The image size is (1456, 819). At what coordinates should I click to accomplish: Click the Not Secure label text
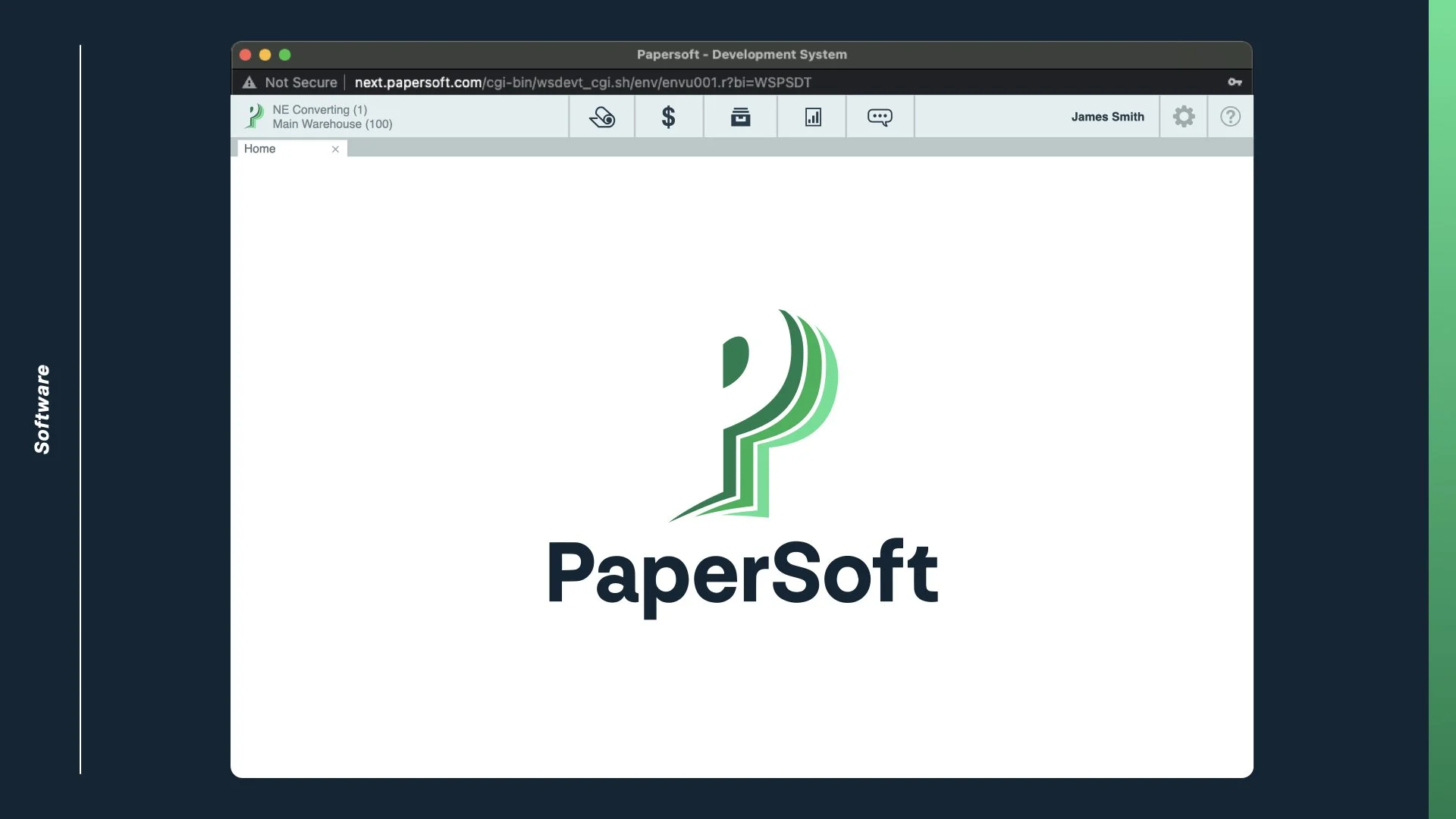click(301, 82)
